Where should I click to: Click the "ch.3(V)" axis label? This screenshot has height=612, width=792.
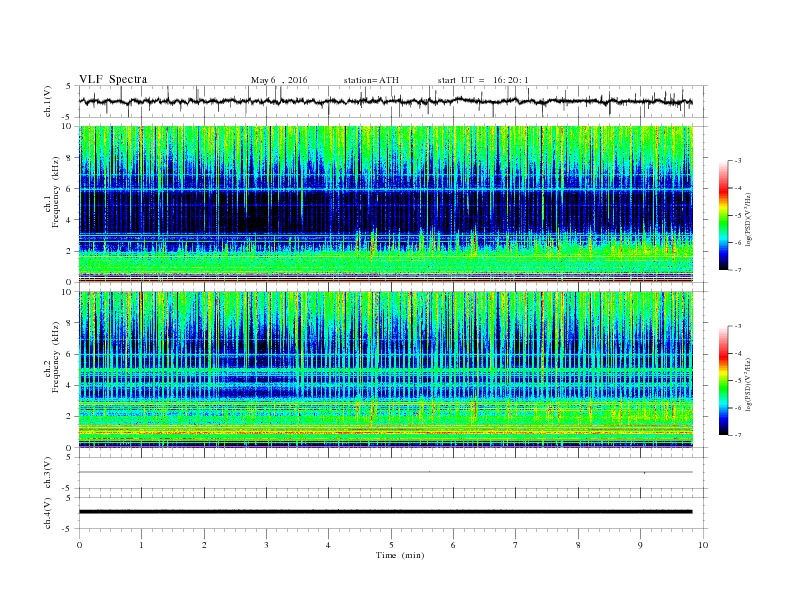(48, 473)
